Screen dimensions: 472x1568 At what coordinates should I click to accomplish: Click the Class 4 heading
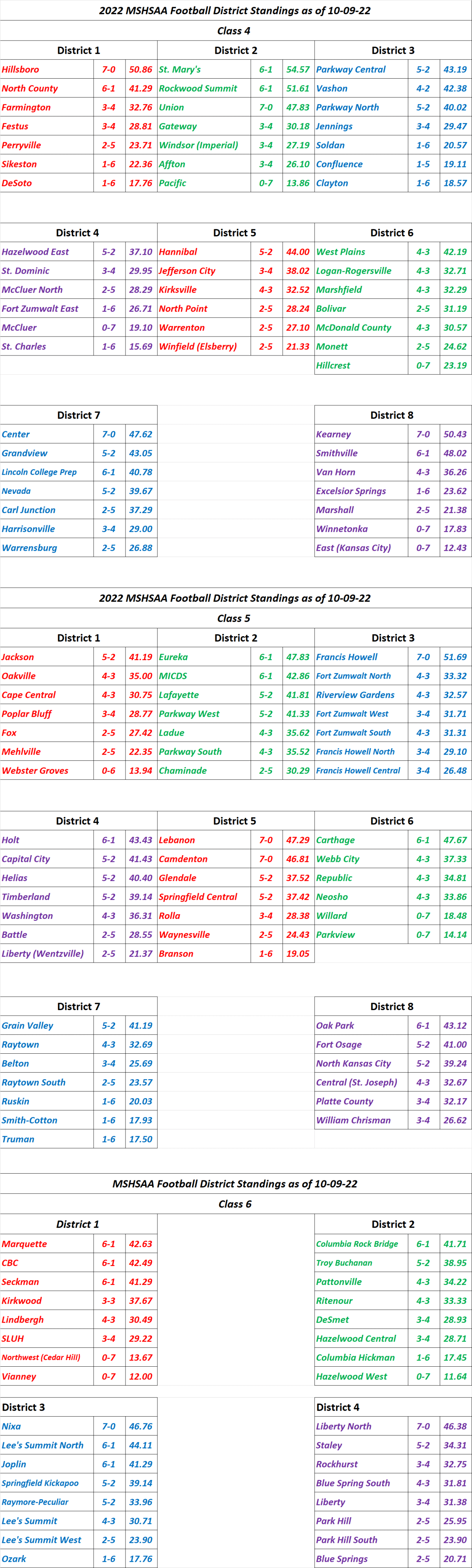[x=236, y=30]
